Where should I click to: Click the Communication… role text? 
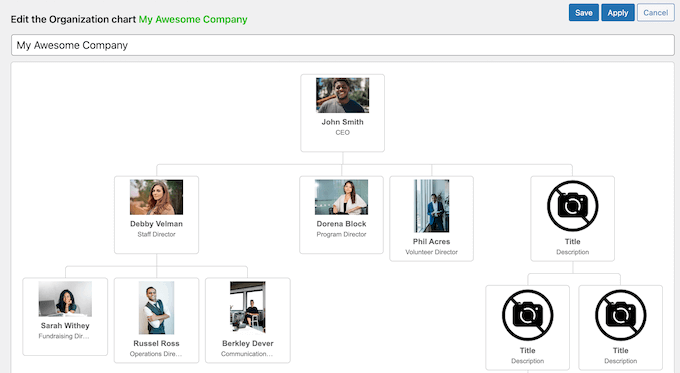point(247,354)
